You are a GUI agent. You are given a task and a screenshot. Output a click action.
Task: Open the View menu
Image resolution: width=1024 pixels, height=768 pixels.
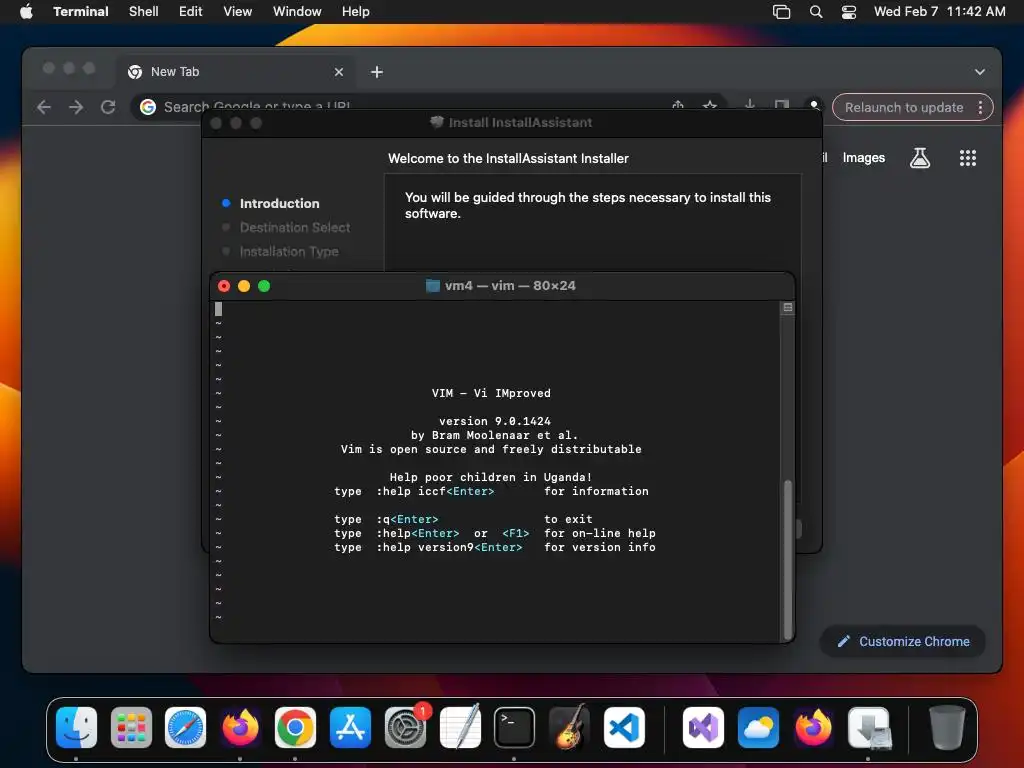point(238,11)
